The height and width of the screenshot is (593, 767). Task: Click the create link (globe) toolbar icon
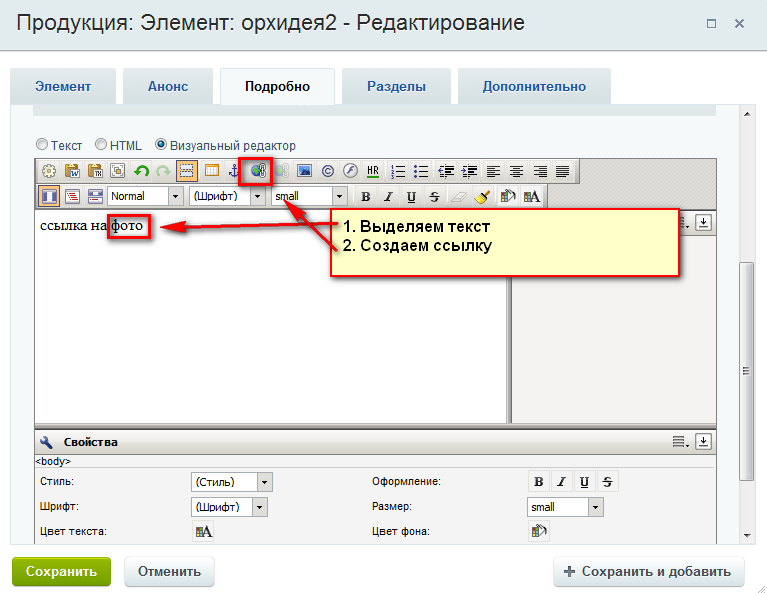pos(259,171)
